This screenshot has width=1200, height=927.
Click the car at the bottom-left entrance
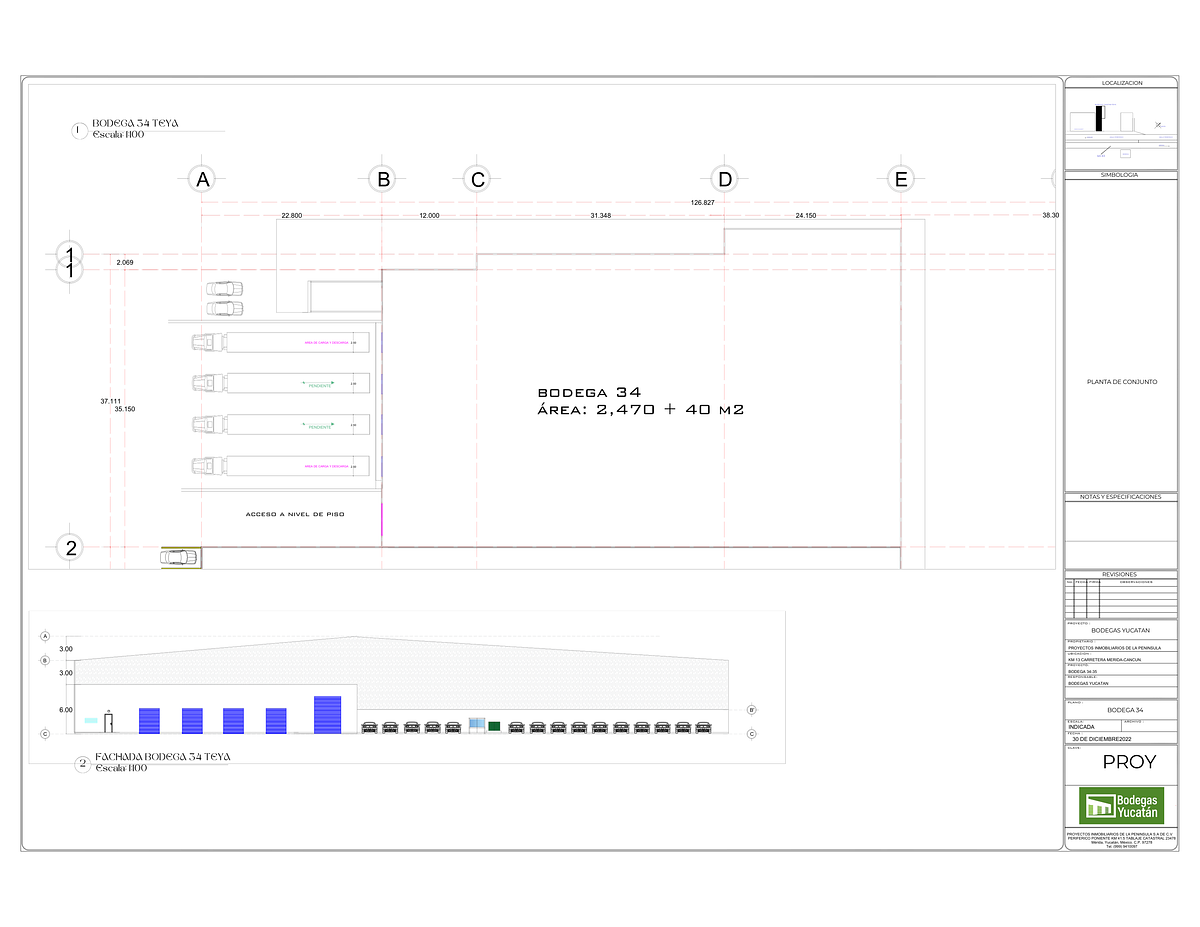(180, 557)
